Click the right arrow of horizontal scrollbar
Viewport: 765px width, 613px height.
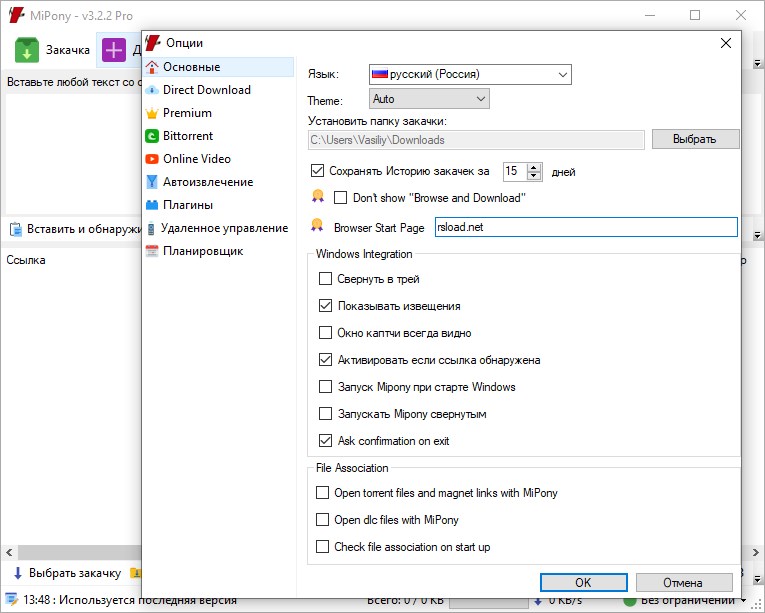point(755,552)
